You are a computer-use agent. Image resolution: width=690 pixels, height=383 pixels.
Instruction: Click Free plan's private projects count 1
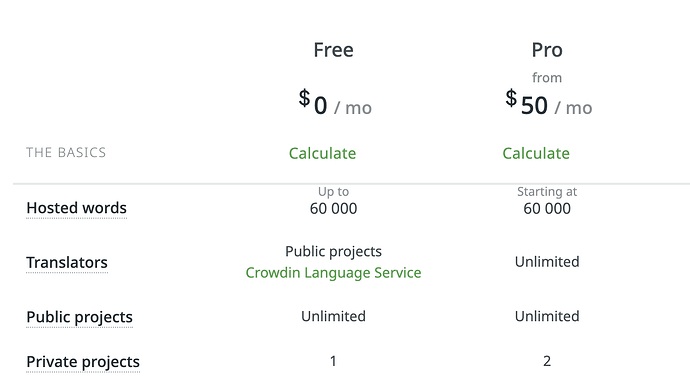click(333, 361)
